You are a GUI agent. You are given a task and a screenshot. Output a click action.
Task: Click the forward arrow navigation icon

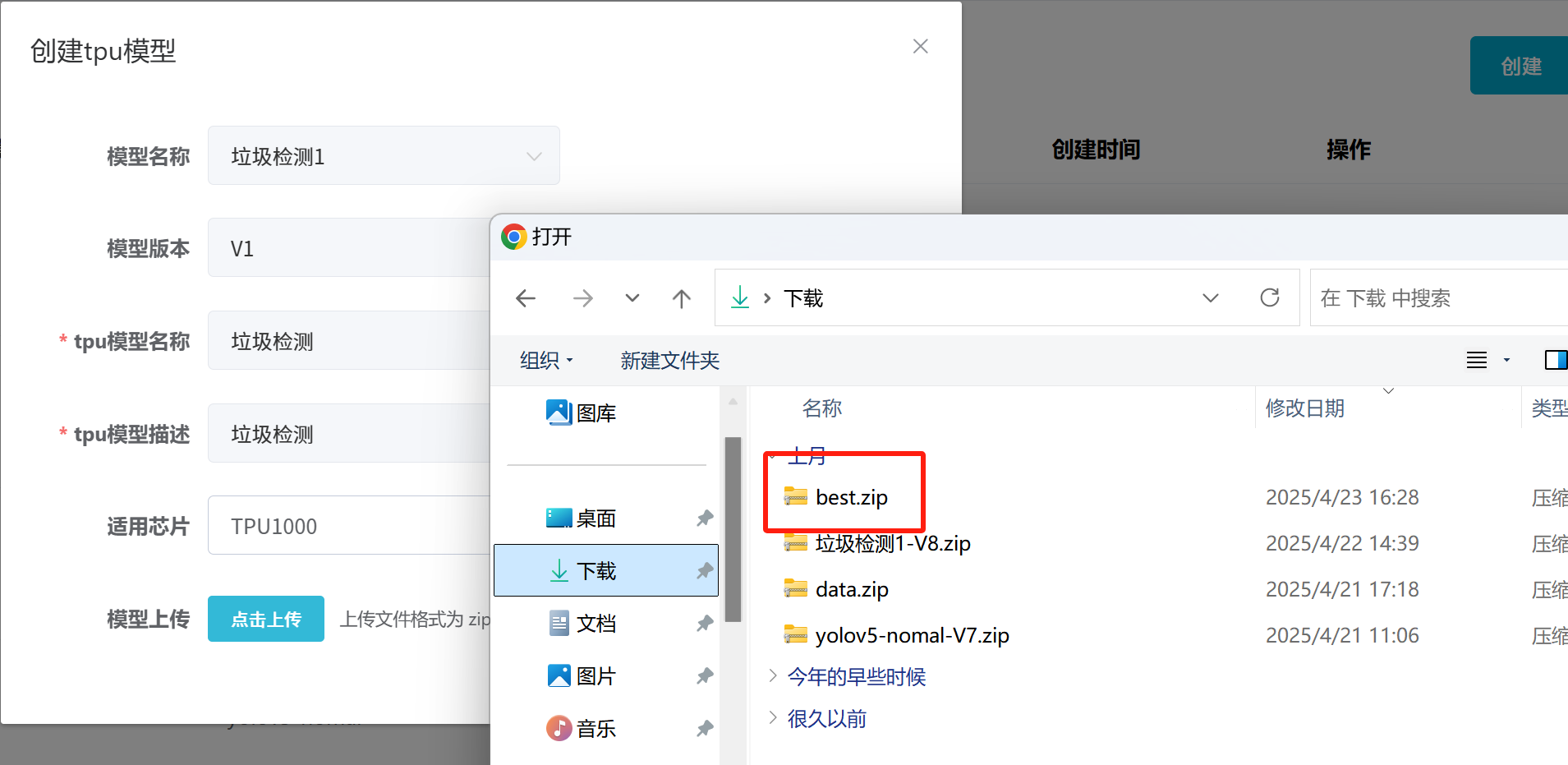click(582, 298)
